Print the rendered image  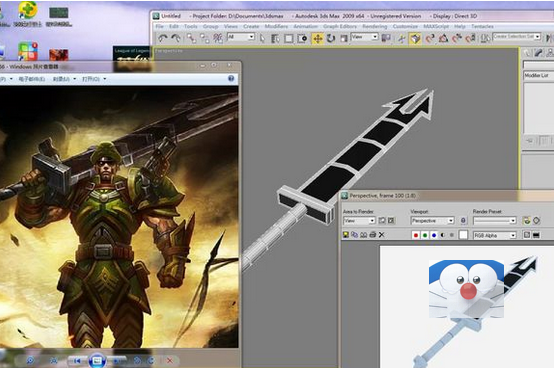click(x=372, y=235)
